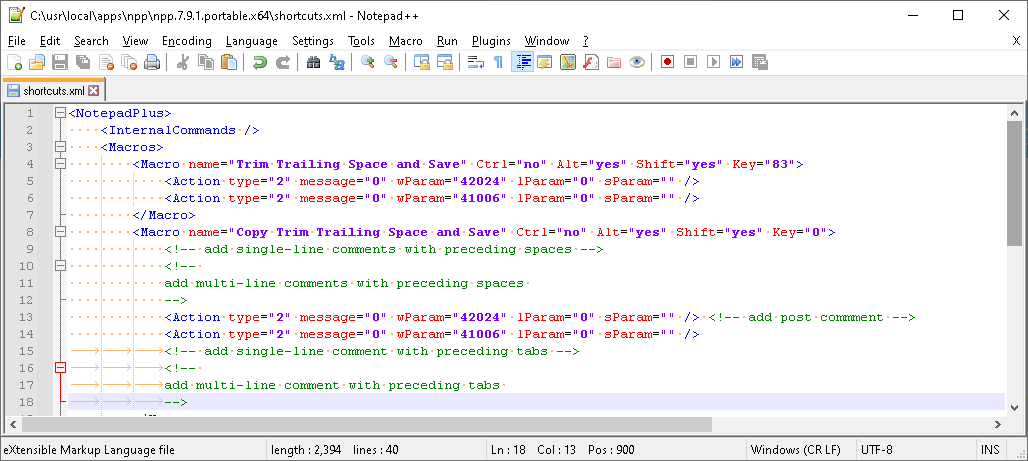
Task: Open Folder as Workspace icon
Action: pyautogui.click(x=614, y=62)
